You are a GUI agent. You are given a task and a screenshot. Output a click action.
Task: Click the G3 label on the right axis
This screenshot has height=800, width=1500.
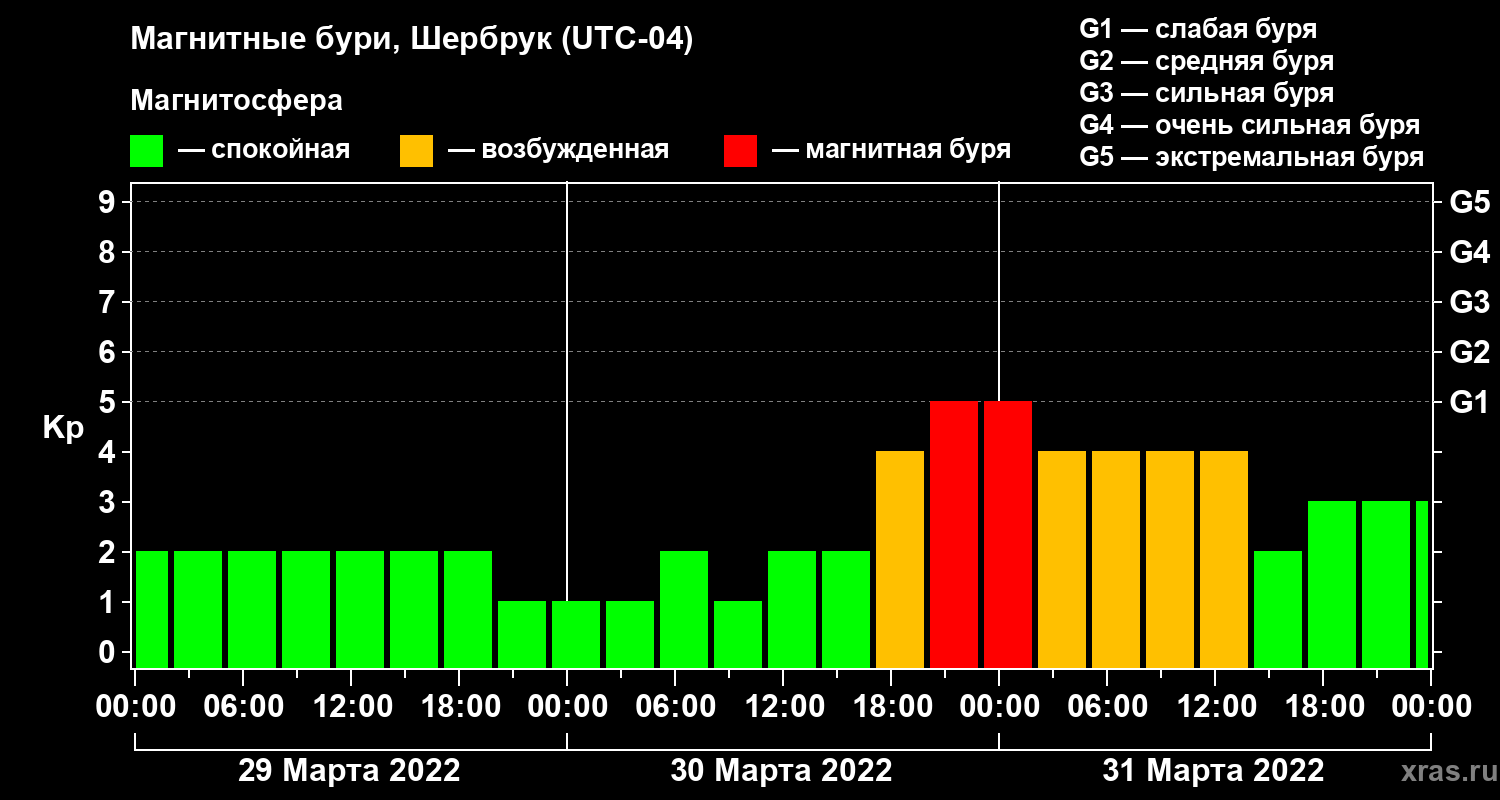(x=1469, y=302)
